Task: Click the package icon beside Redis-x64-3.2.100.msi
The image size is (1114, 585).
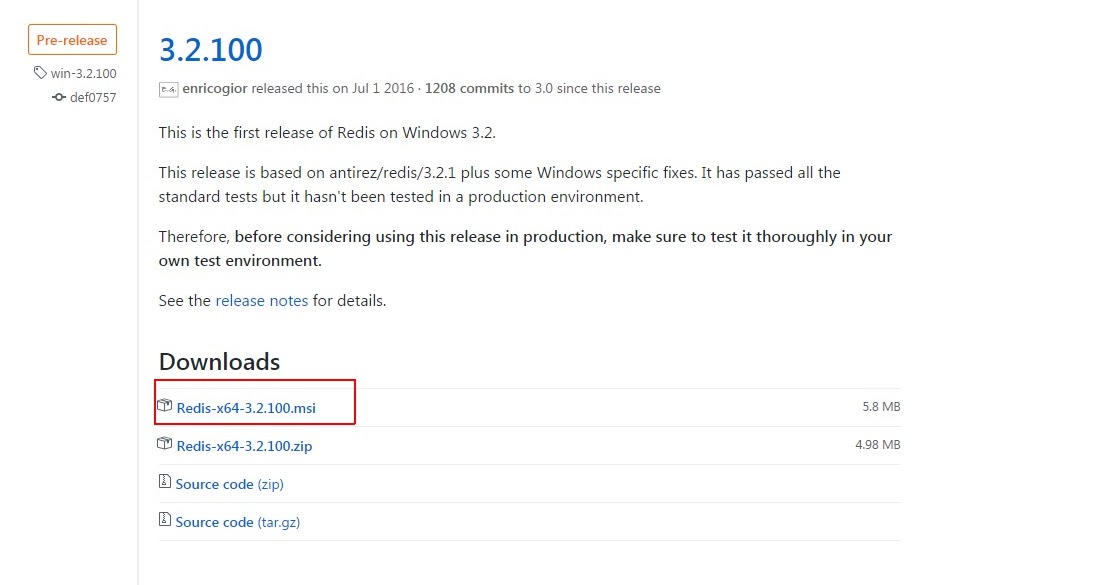Action: click(x=166, y=404)
